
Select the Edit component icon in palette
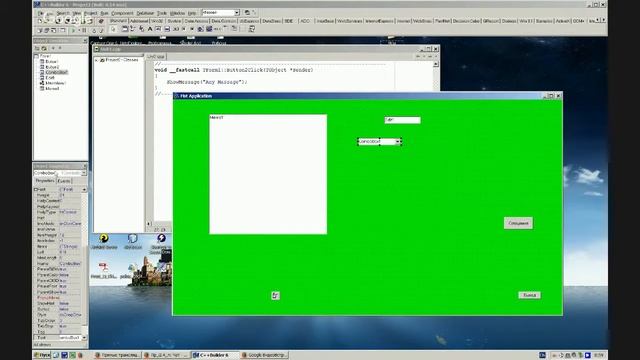tap(158, 29)
